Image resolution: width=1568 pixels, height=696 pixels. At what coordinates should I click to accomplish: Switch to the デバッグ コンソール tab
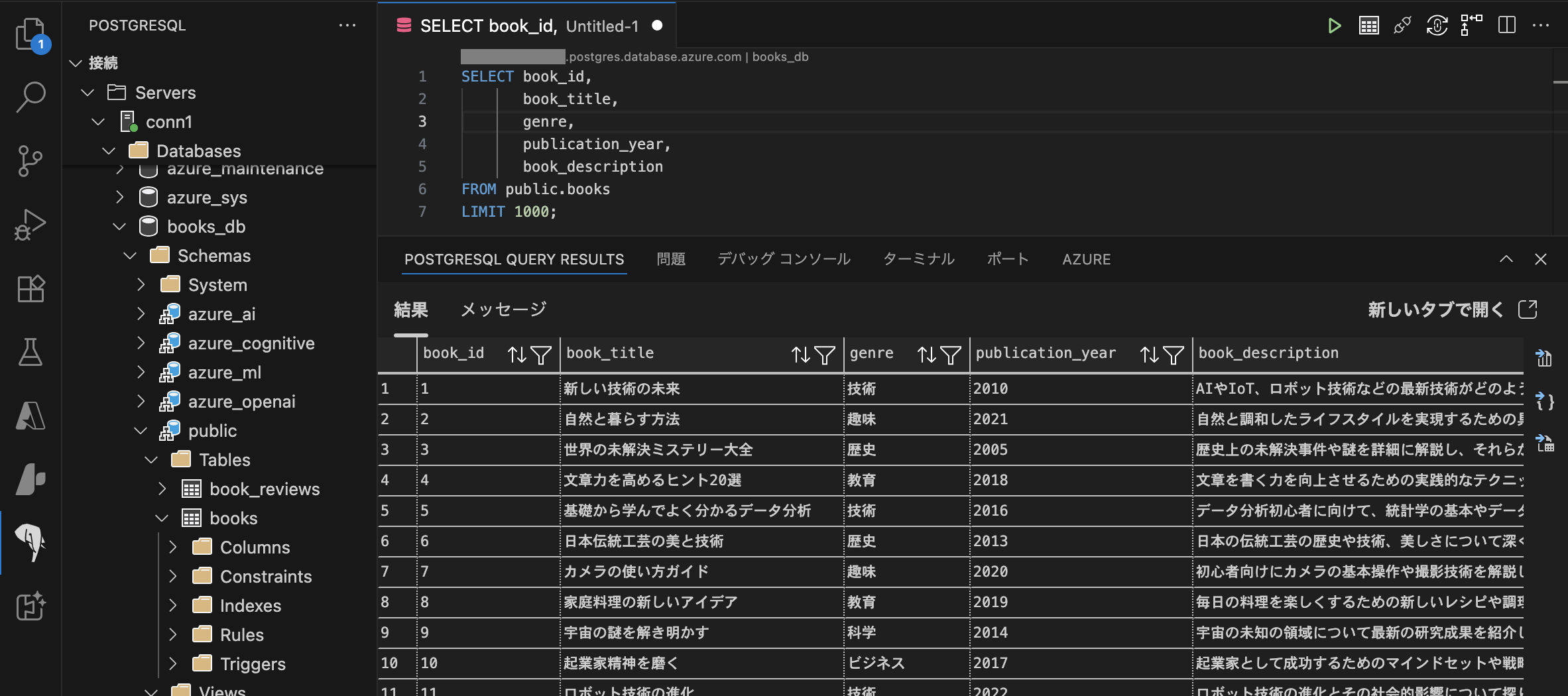[784, 259]
